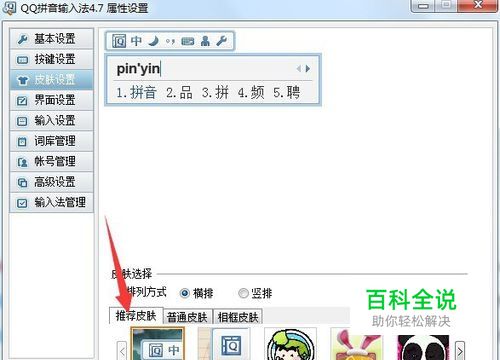Minimize the 属性设置 window

[x=424, y=5]
